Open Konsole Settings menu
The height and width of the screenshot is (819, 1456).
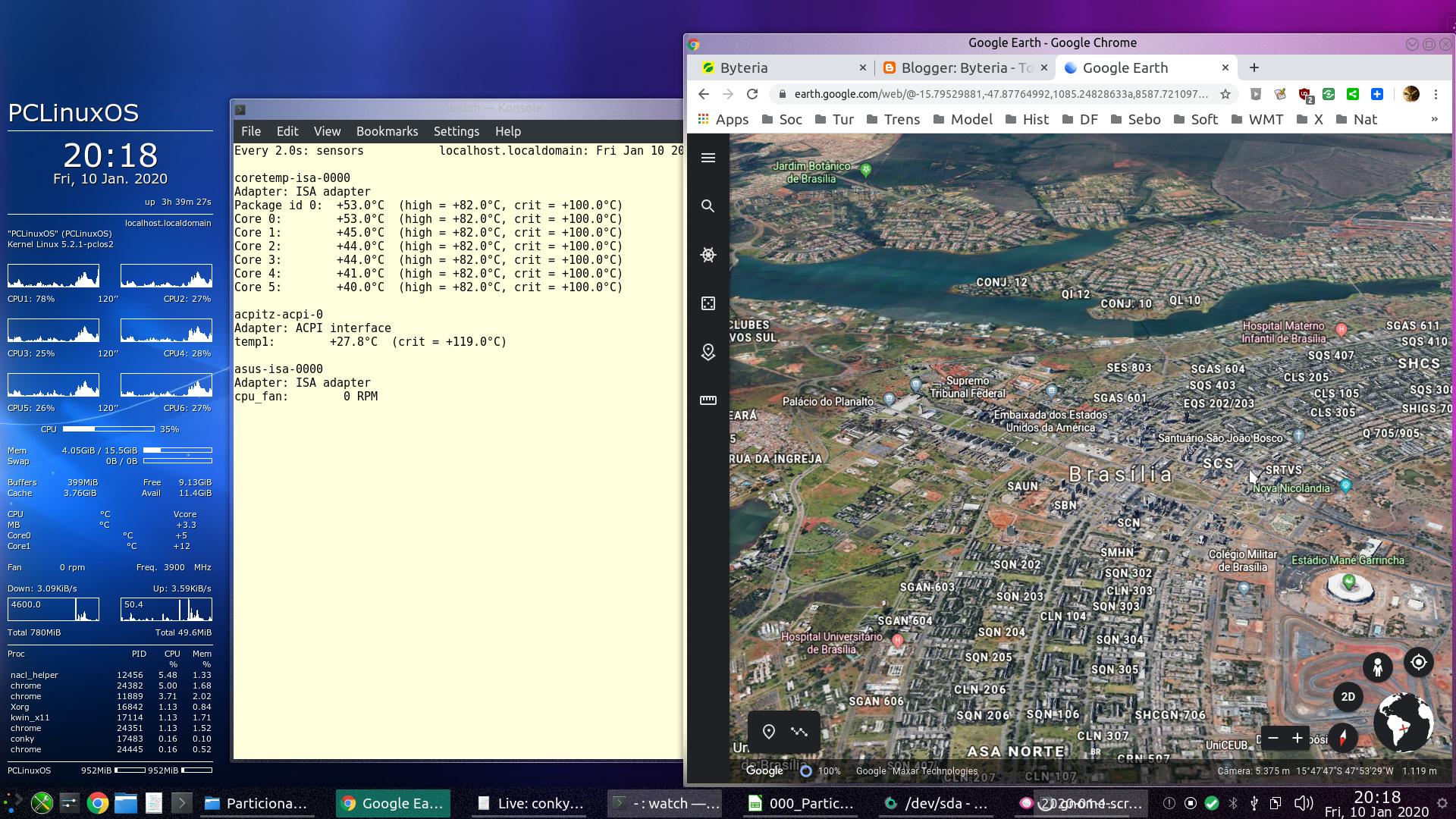[x=456, y=131]
